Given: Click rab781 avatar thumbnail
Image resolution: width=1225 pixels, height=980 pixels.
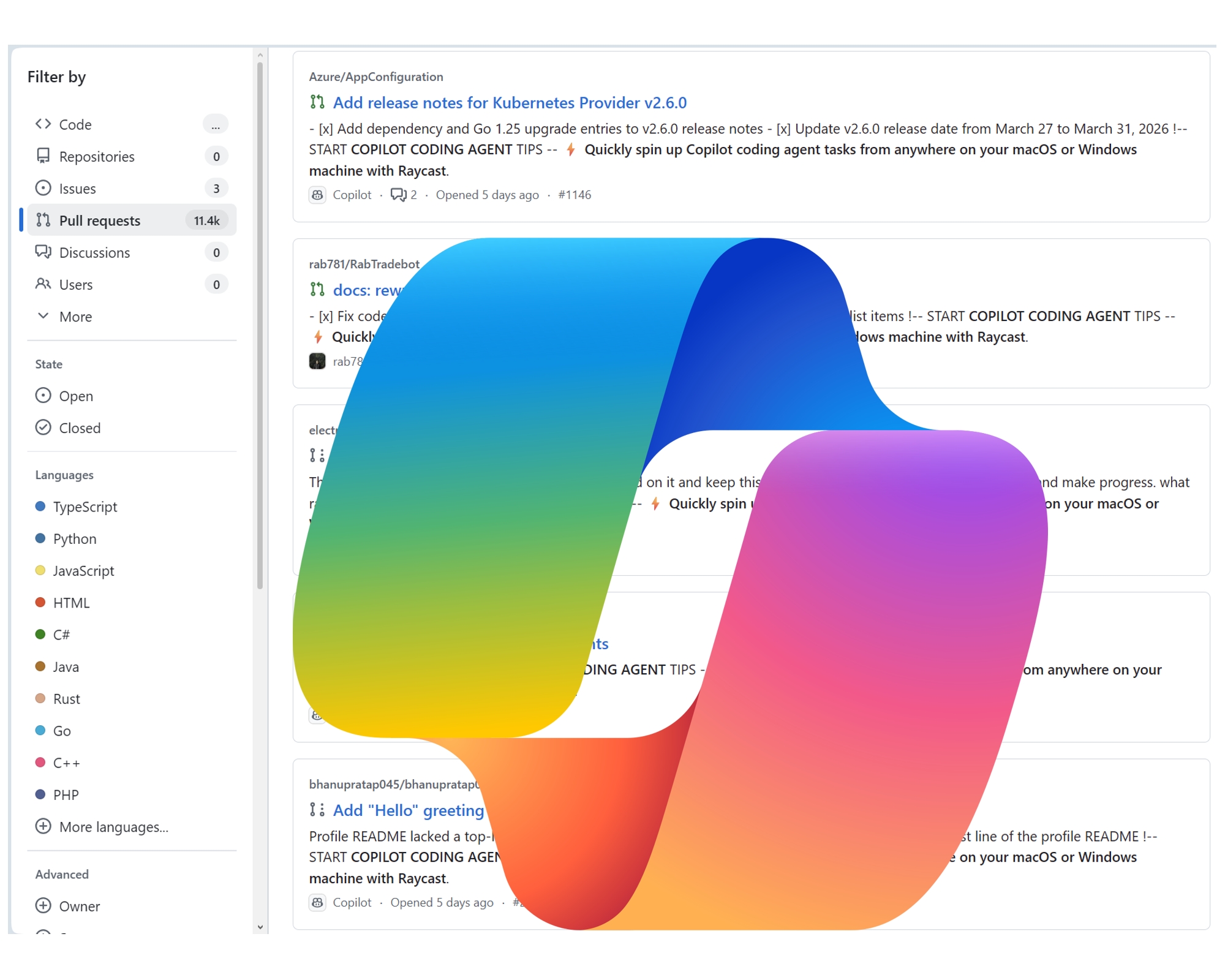Looking at the screenshot, I should pos(317,361).
